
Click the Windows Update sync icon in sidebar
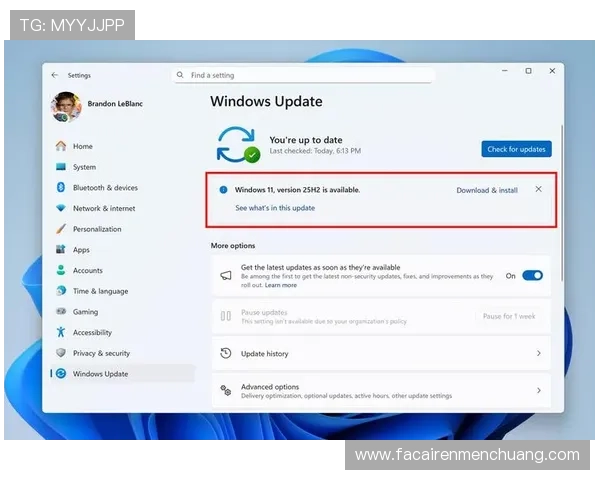pos(61,373)
